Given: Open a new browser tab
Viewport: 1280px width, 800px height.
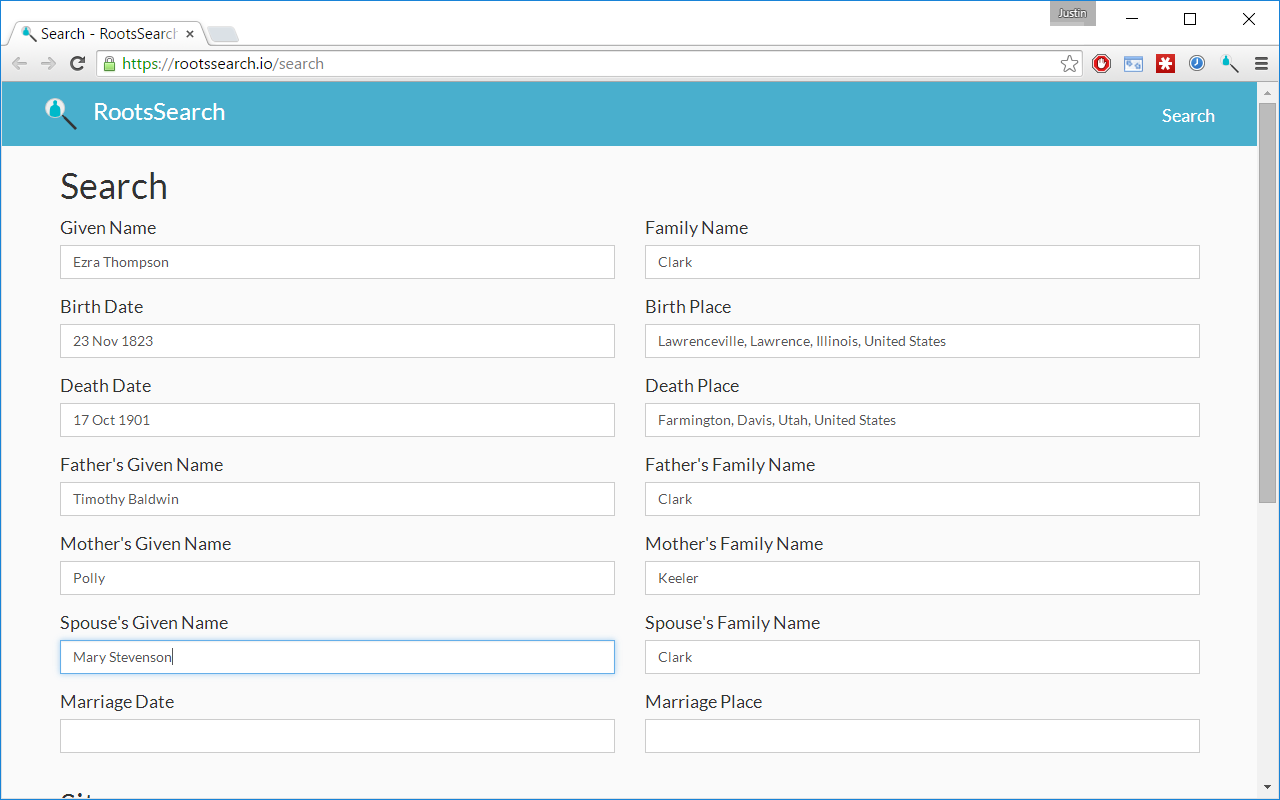Looking at the screenshot, I should (x=222, y=35).
